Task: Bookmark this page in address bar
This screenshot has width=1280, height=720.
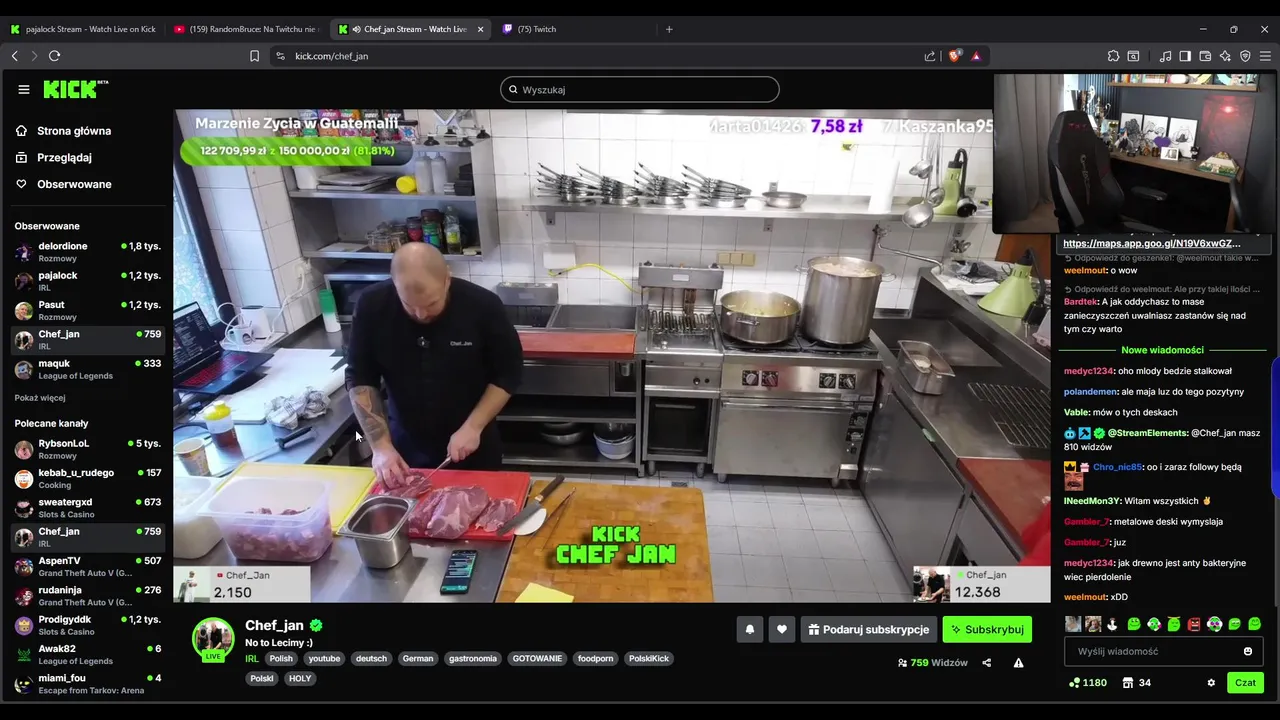Action: pyautogui.click(x=255, y=56)
